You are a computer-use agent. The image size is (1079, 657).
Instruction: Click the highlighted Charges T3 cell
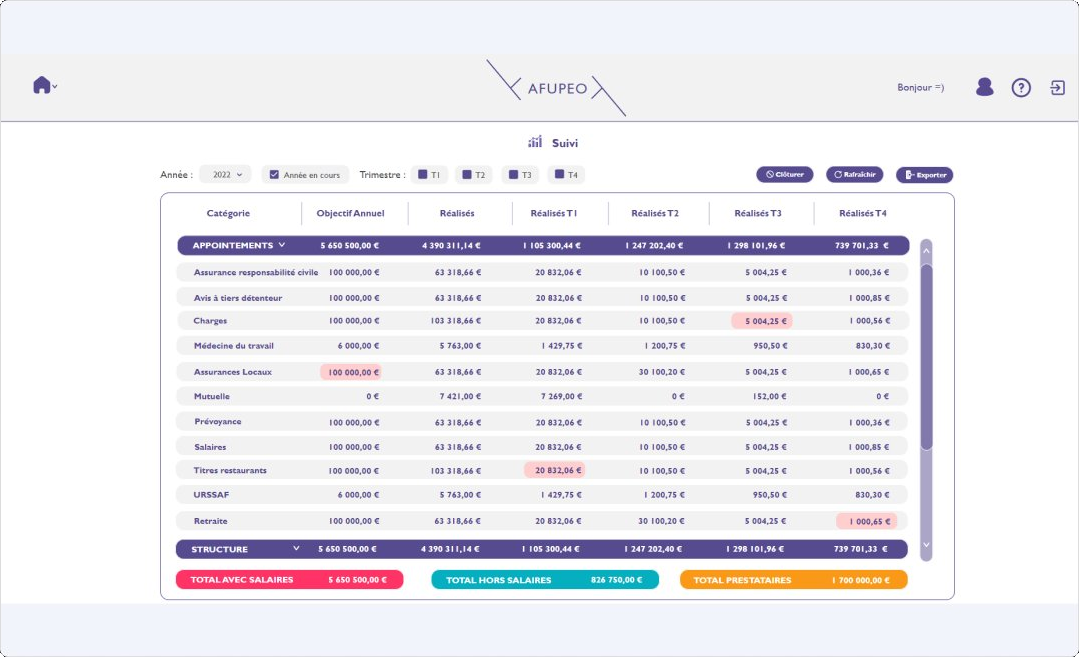click(762, 321)
